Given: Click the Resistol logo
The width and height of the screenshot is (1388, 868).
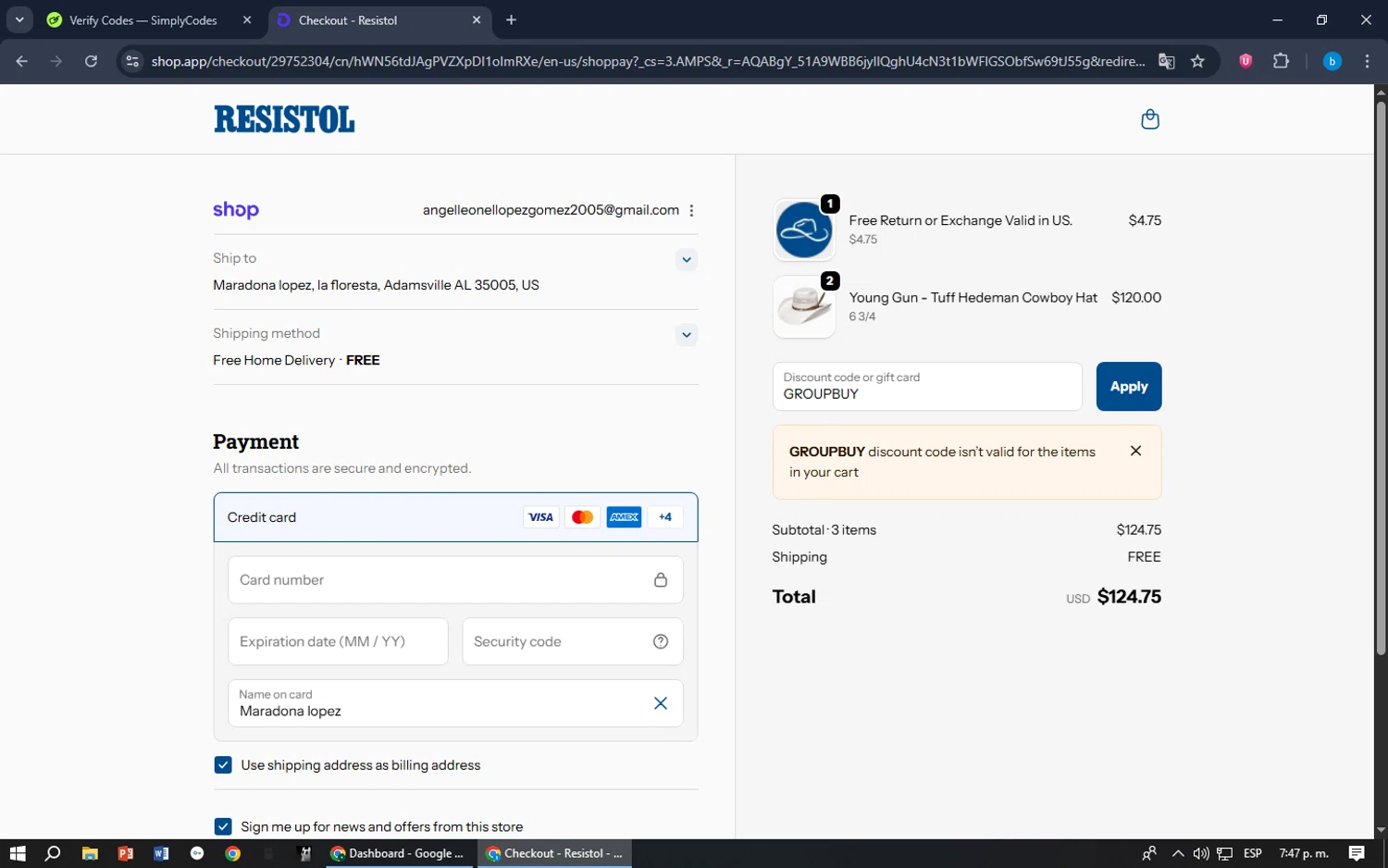Looking at the screenshot, I should pyautogui.click(x=284, y=119).
